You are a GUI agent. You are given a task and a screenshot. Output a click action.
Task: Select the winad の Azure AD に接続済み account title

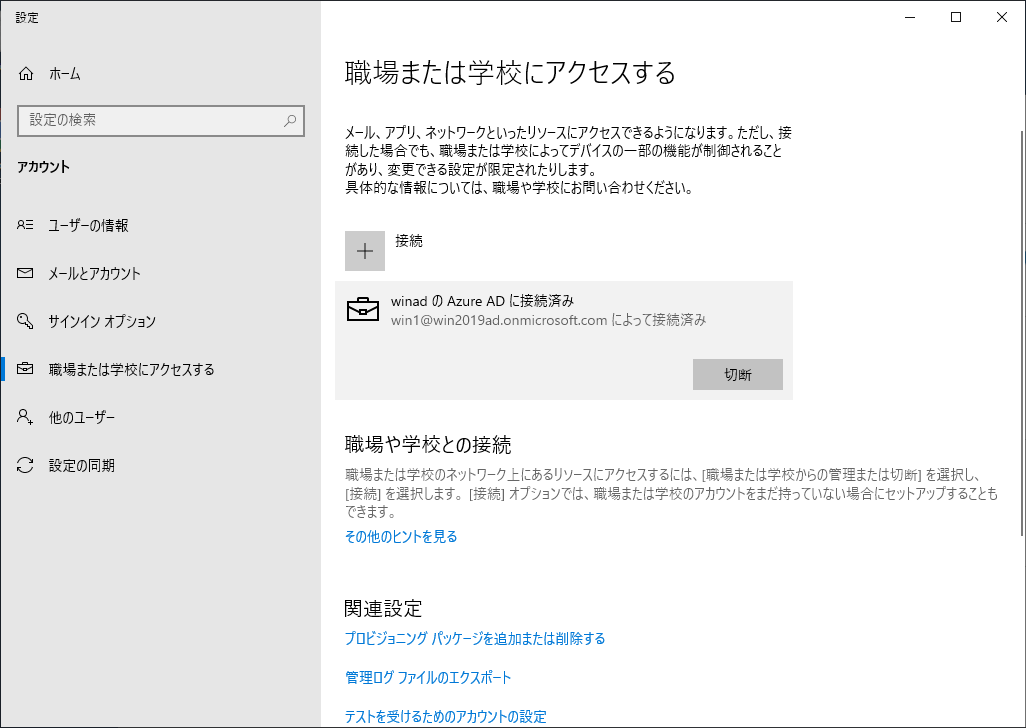(482, 301)
